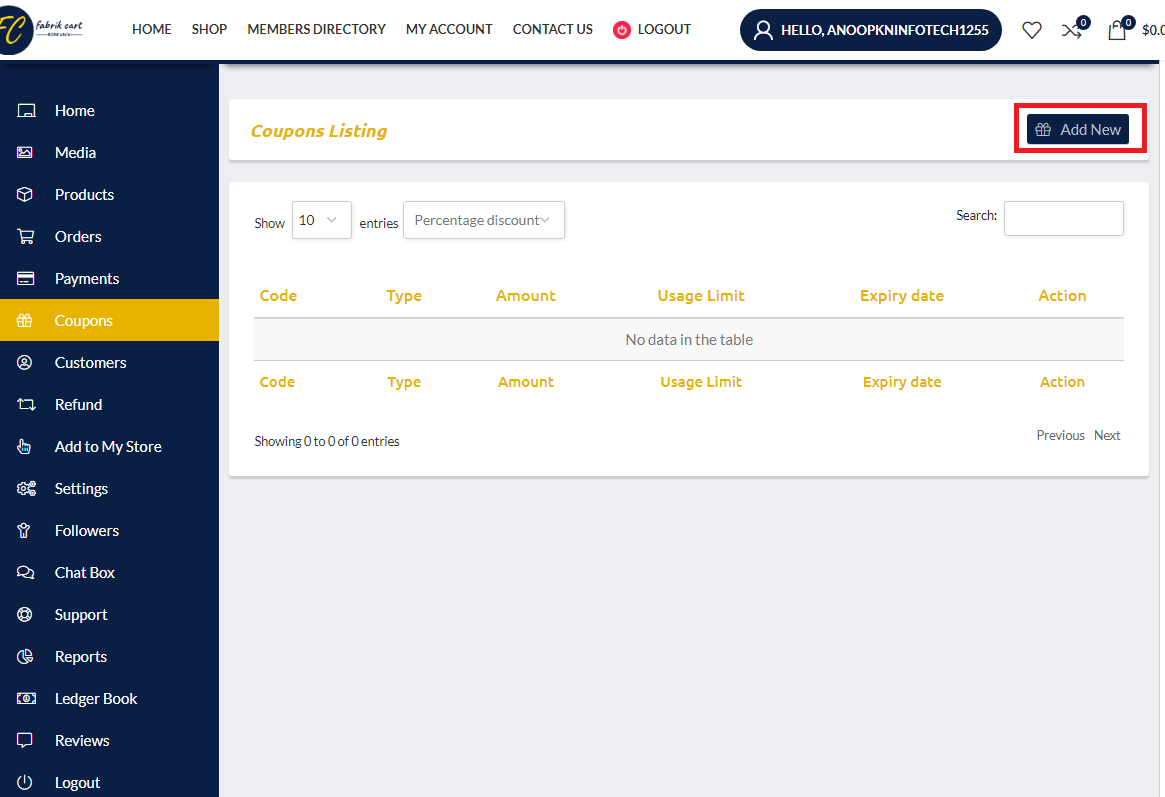This screenshot has height=797, width=1165.
Task: Open the entries count dropdown showing 10
Action: pyautogui.click(x=321, y=220)
